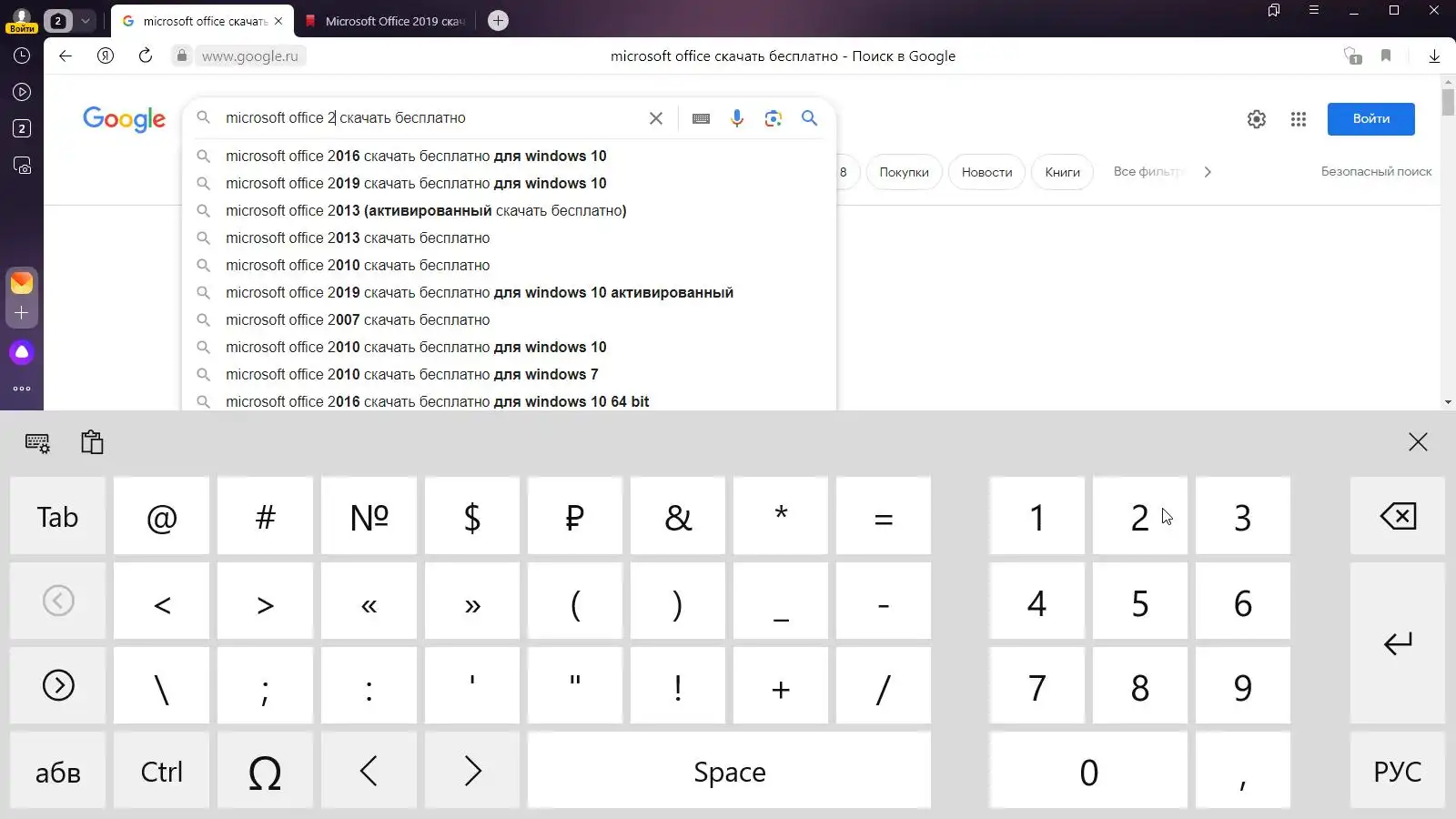Tap the backspace key on touch keyboard

point(1398,516)
